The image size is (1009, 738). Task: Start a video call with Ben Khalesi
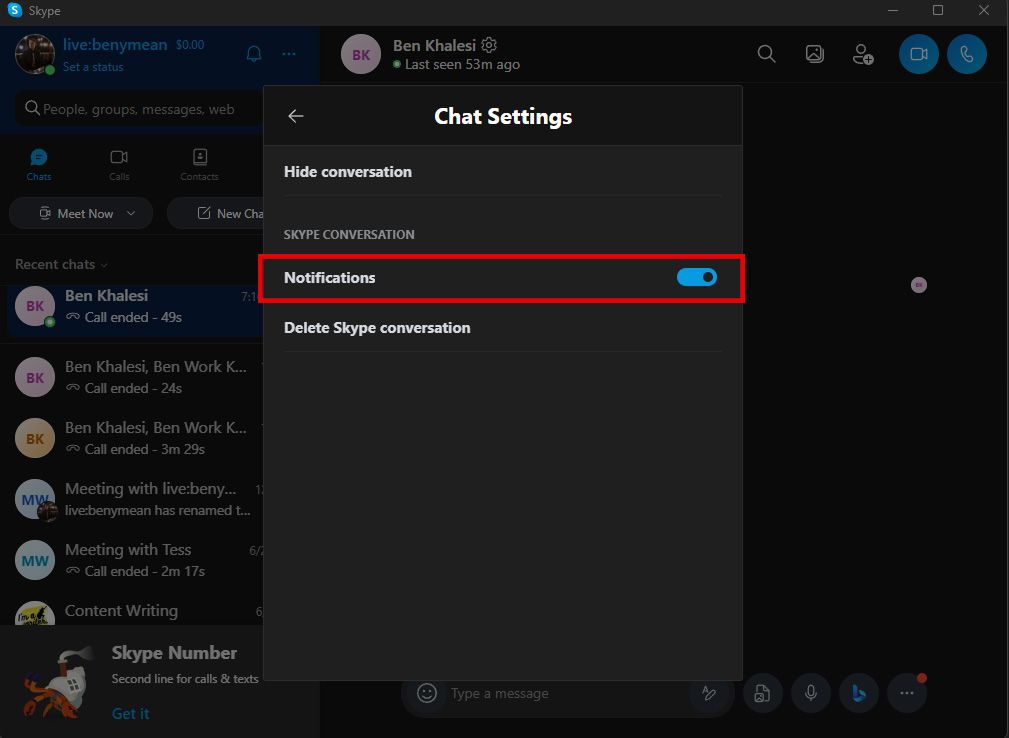(918, 54)
